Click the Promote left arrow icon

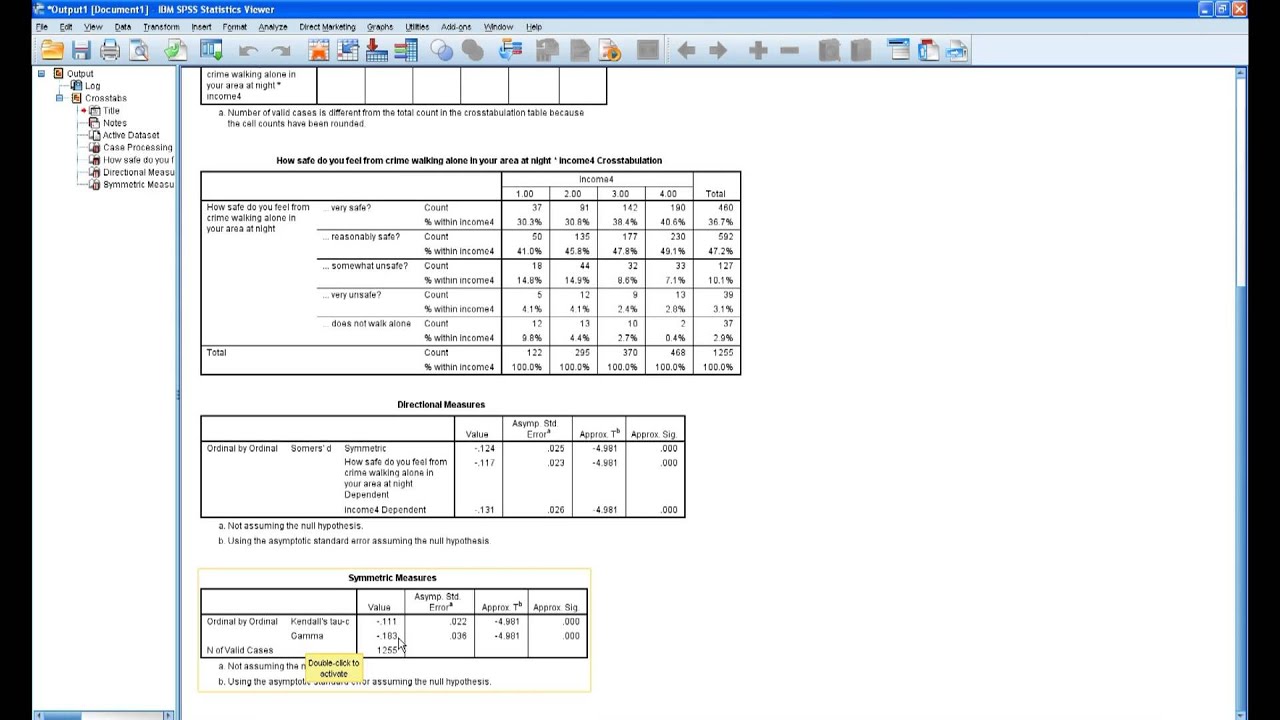[x=686, y=50]
